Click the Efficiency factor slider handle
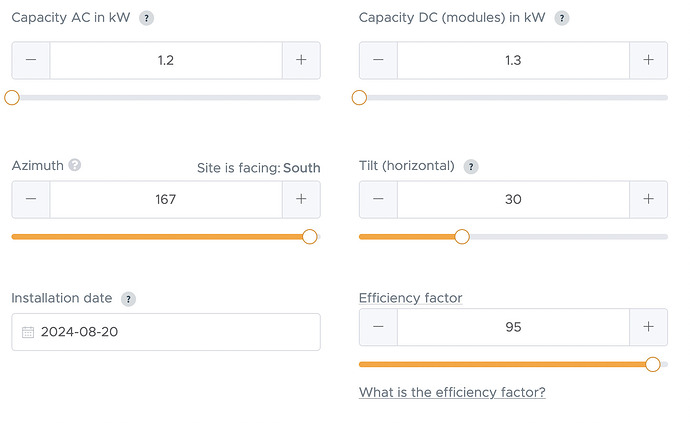The image size is (690, 423). tap(653, 364)
